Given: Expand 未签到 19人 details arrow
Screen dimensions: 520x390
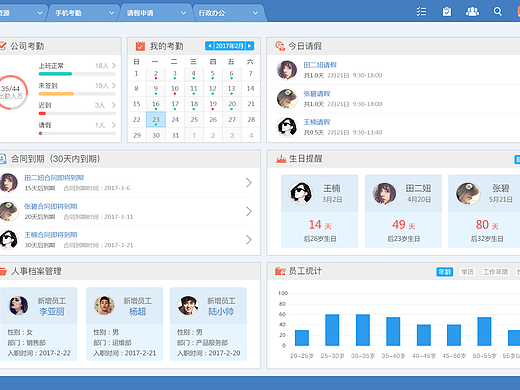Looking at the screenshot, I should point(114,85).
